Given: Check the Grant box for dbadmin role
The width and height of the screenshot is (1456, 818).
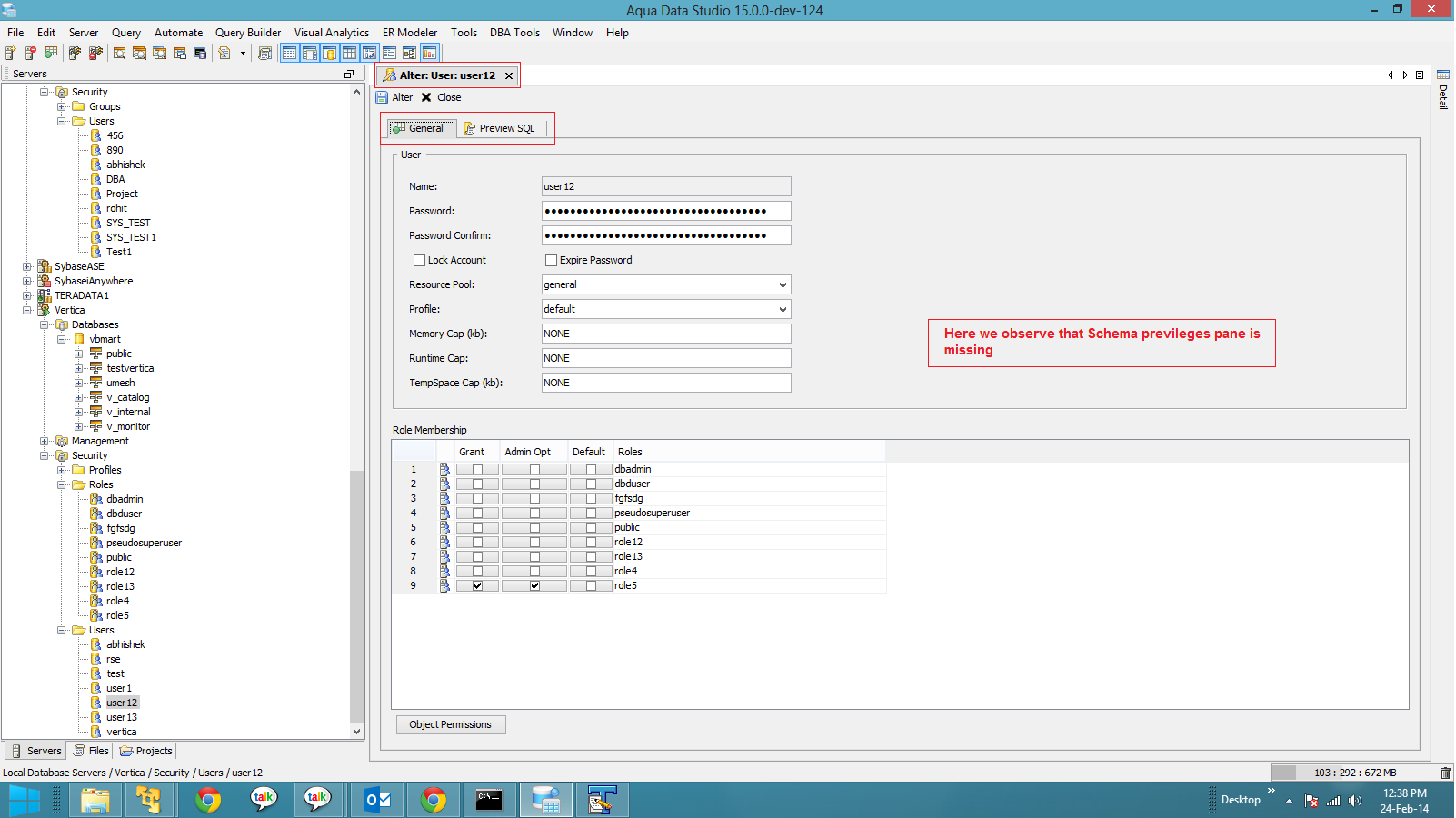Looking at the screenshot, I should tap(477, 470).
